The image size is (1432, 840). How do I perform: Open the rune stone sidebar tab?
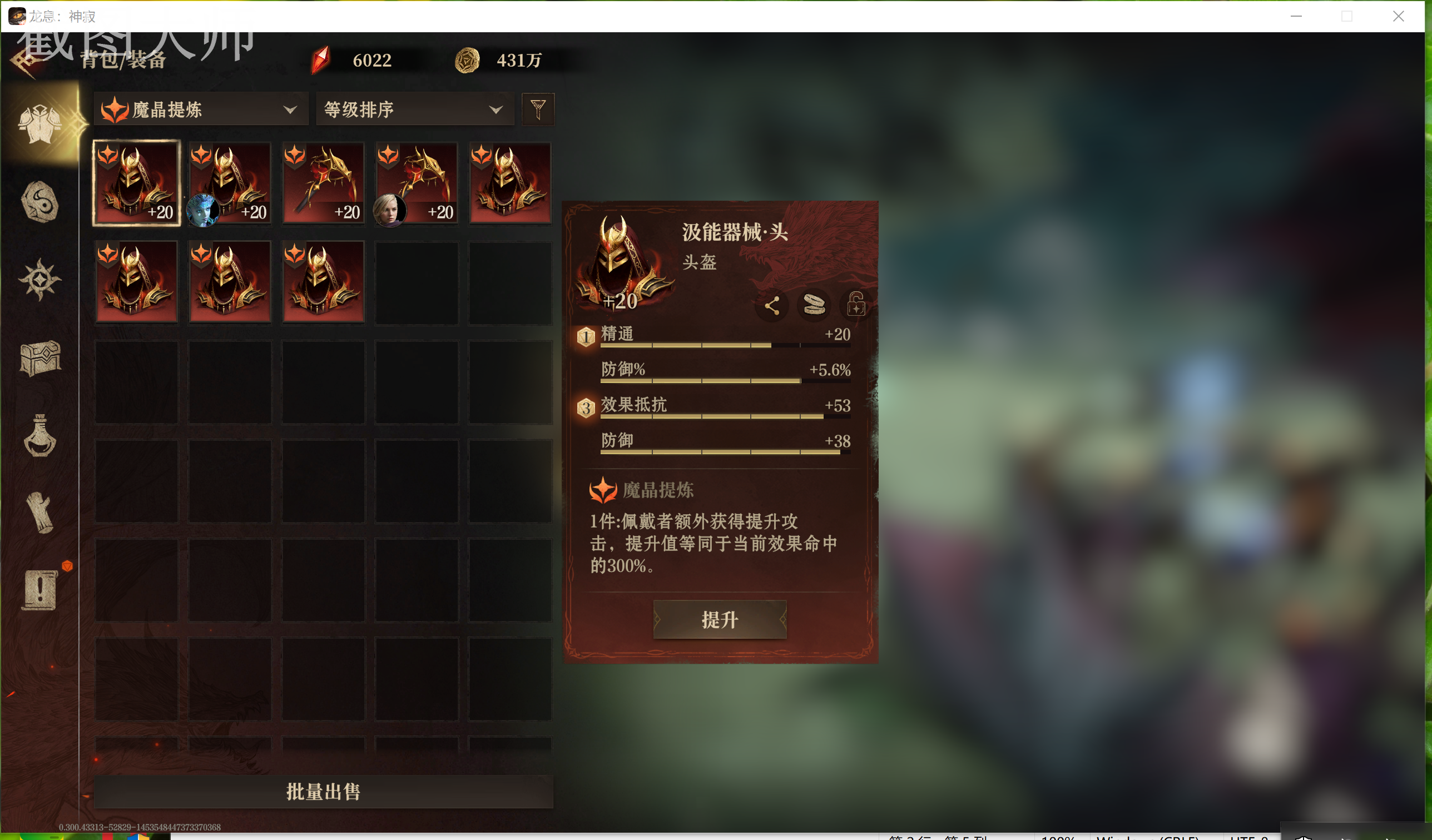coord(40,202)
